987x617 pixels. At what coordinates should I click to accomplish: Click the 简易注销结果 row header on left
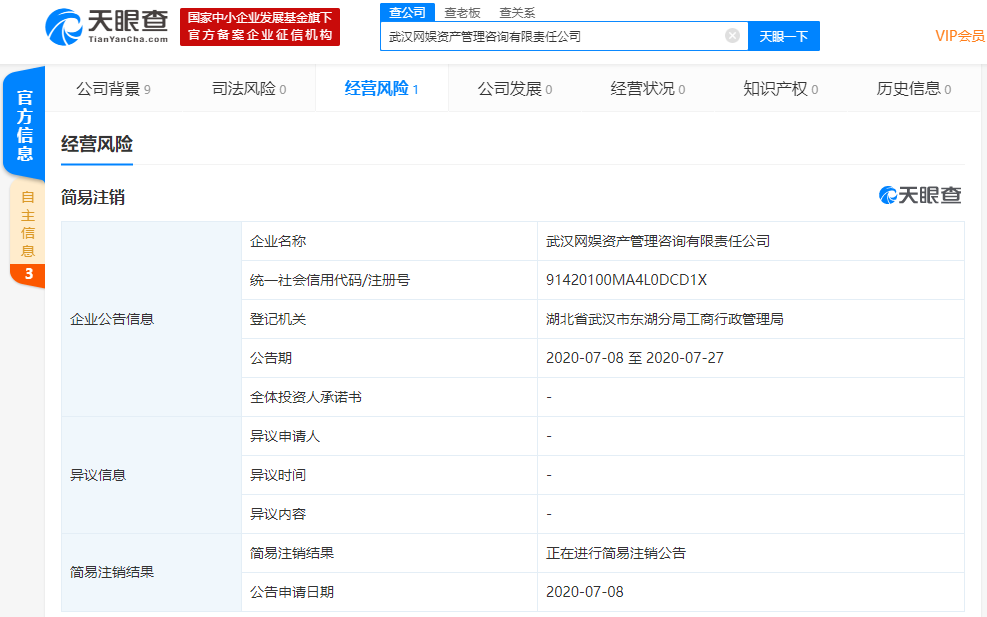[112, 572]
